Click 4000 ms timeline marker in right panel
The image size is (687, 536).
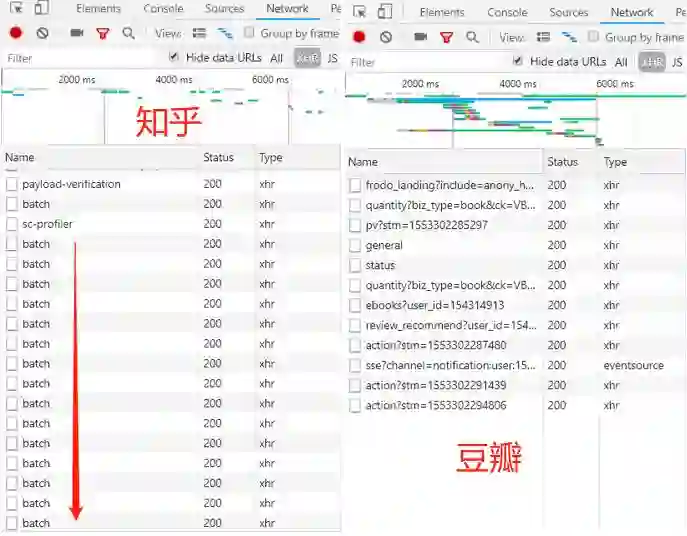pyautogui.click(x=517, y=83)
